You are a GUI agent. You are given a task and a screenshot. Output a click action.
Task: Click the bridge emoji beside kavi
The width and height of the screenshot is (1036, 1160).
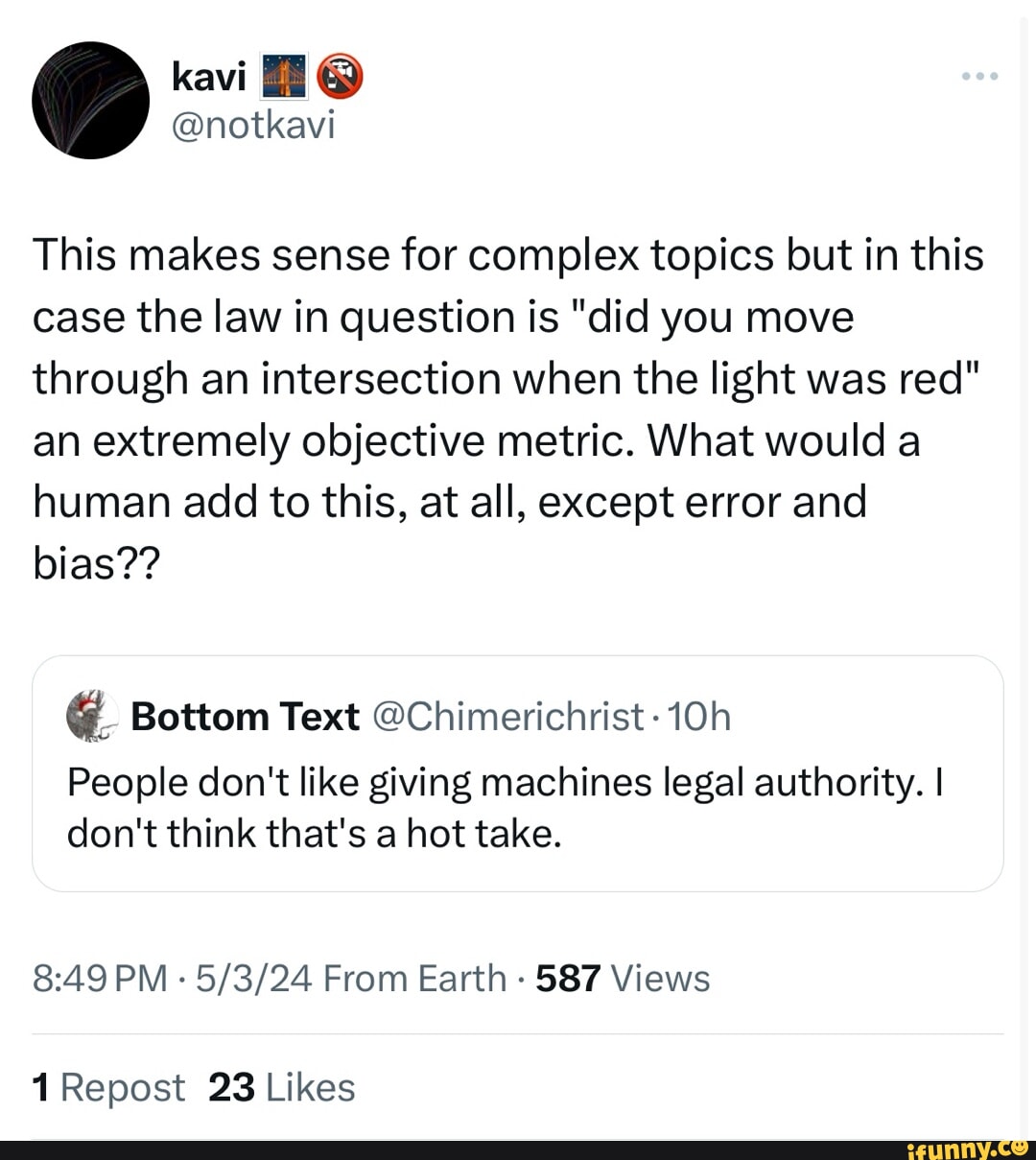pyautogui.click(x=284, y=77)
